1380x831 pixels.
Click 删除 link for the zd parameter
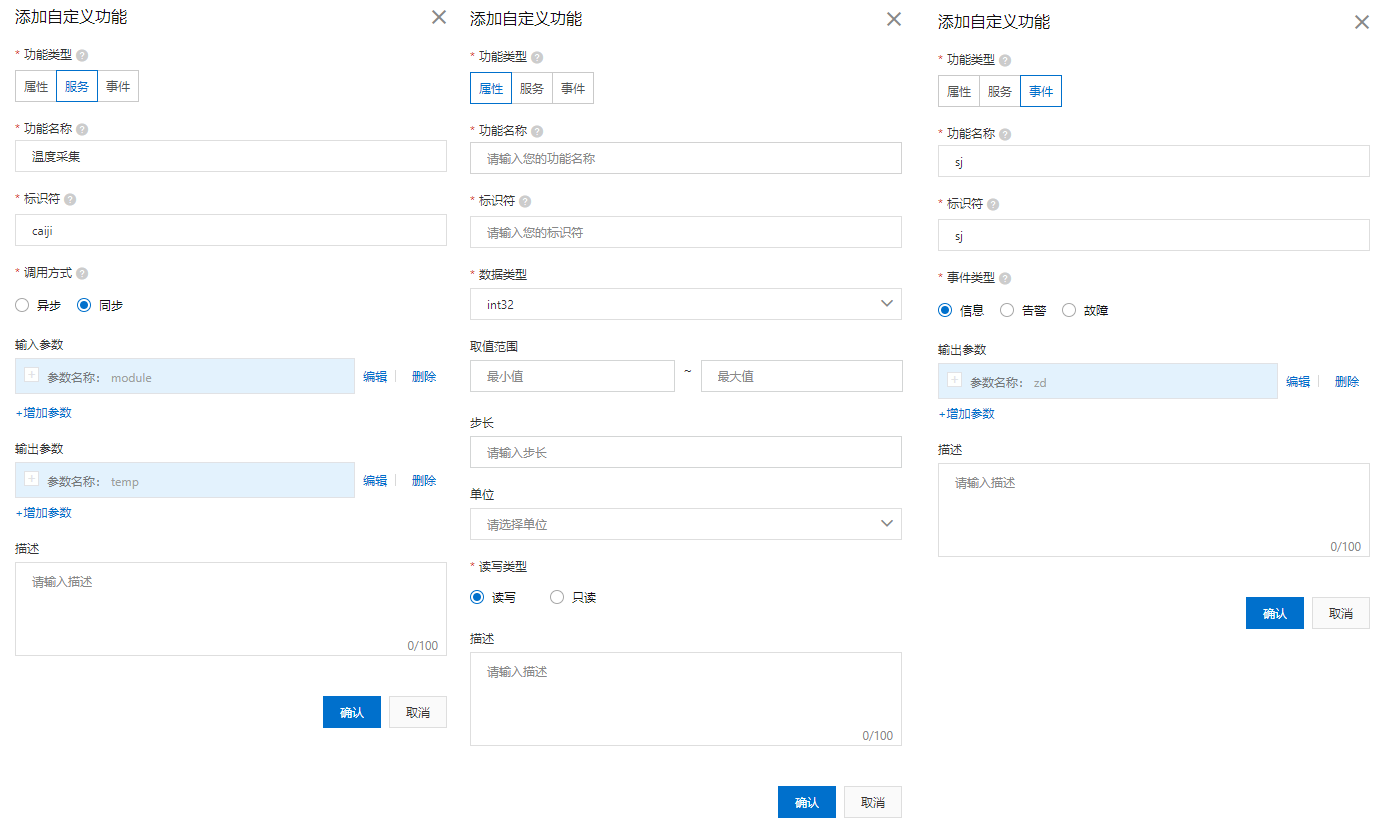[1347, 382]
